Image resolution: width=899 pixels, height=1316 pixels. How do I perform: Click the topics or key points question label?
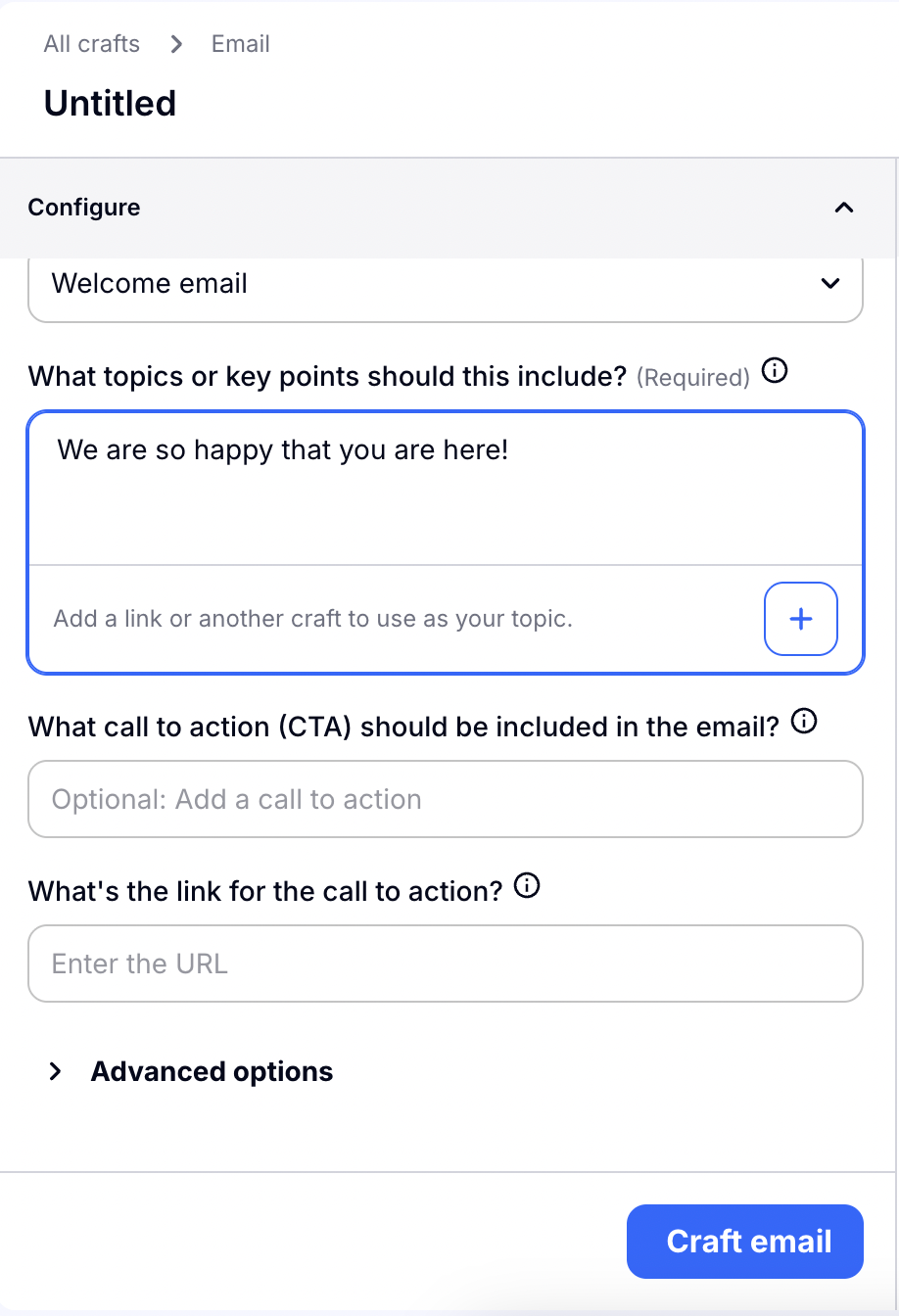click(327, 376)
